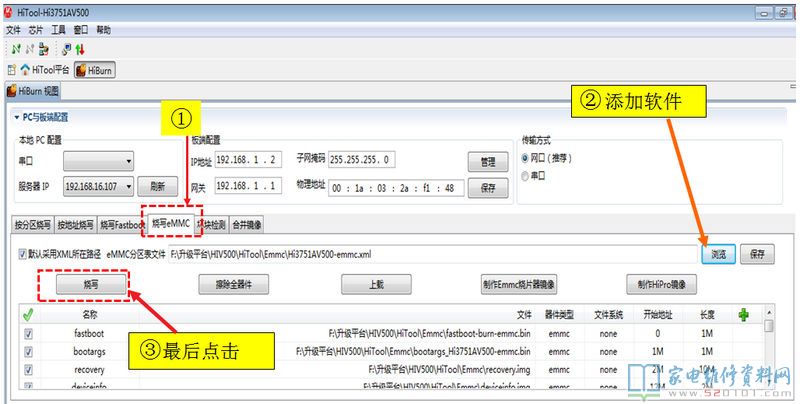The width and height of the screenshot is (800, 404).
Task: Open the 芯片 menu
Action: point(36,30)
